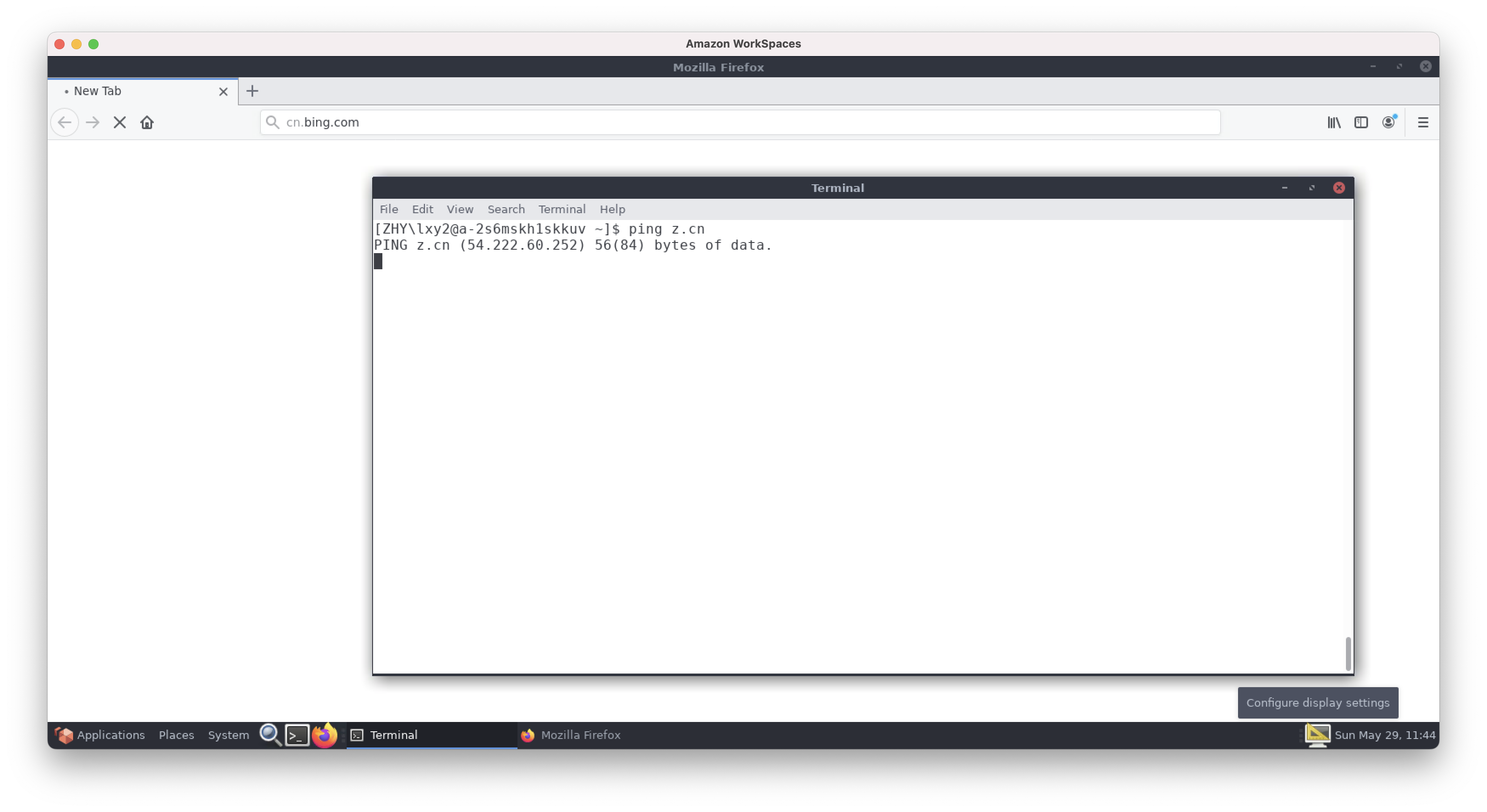Switch to Terminal taskbar button
The image size is (1487, 812).
[432, 735]
